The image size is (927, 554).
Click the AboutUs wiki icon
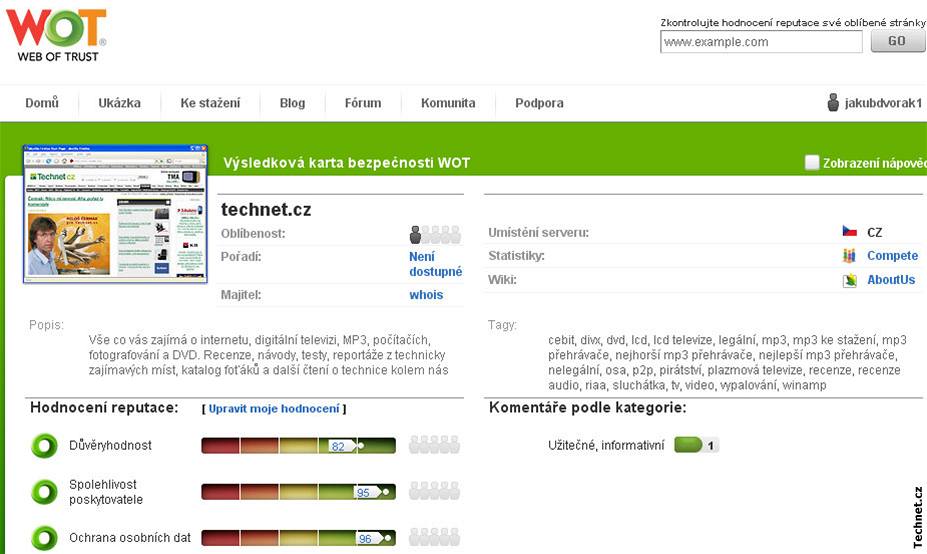tap(849, 280)
